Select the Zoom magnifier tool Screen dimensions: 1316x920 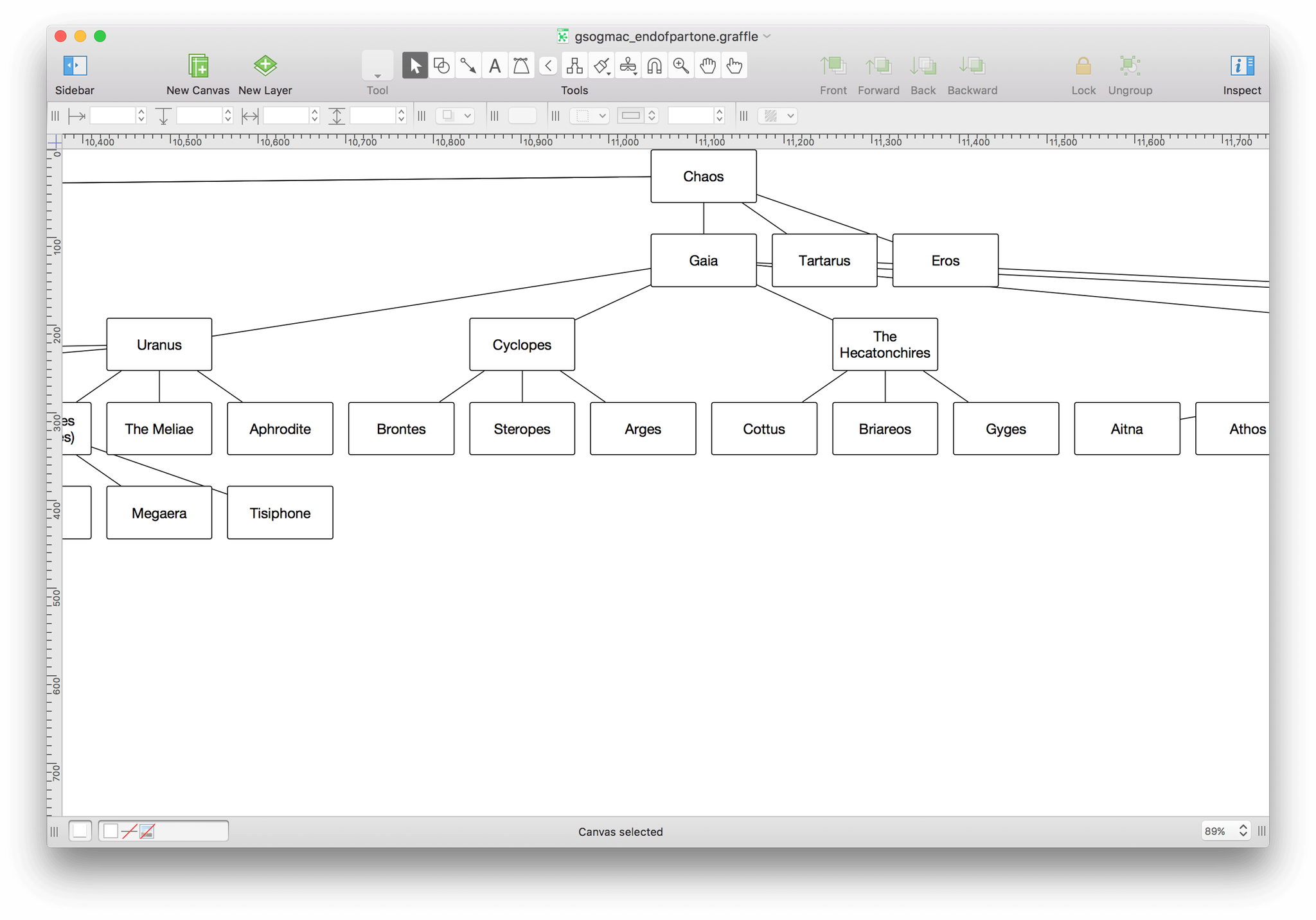pyautogui.click(x=681, y=66)
